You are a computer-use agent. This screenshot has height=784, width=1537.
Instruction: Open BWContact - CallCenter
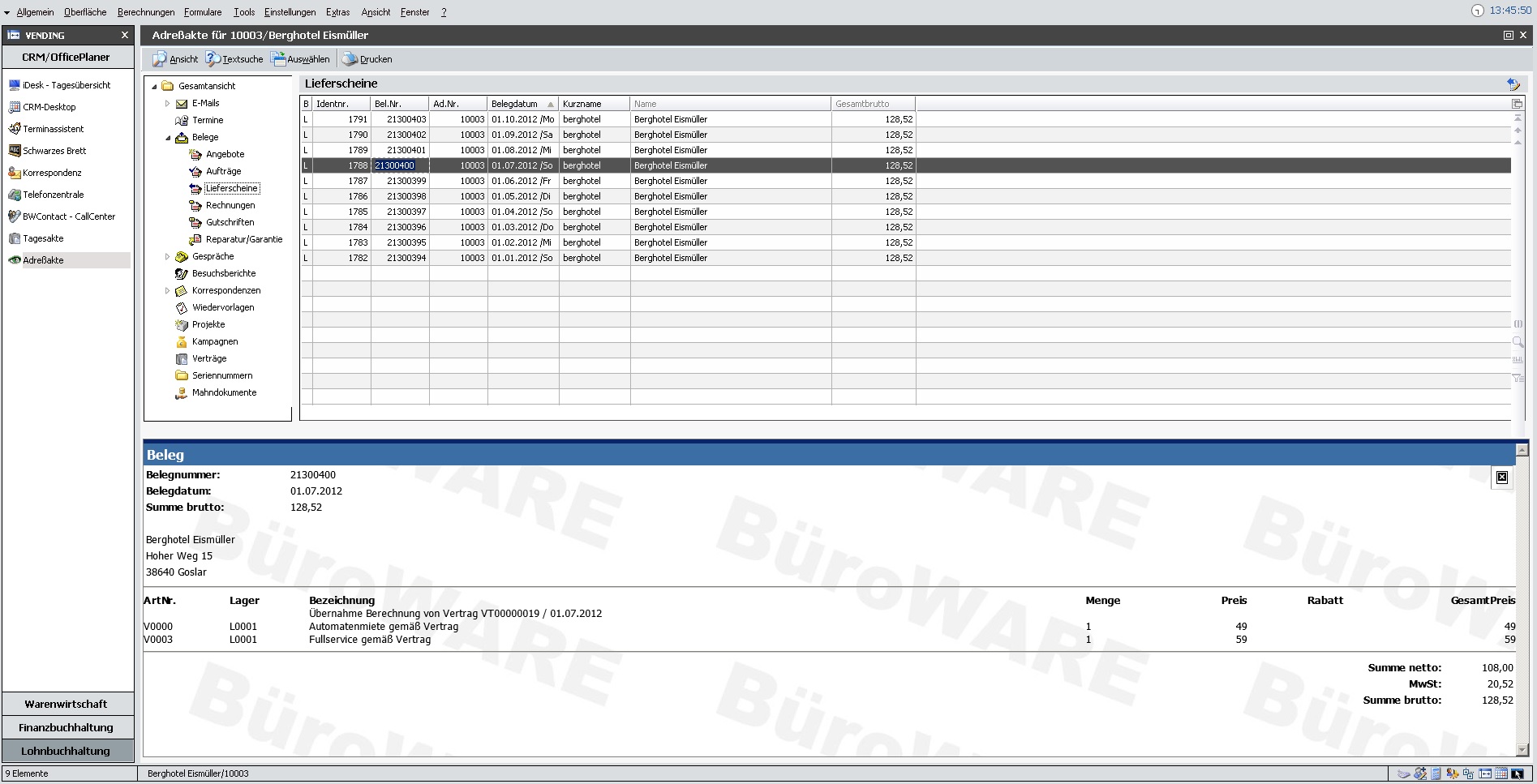click(x=62, y=216)
